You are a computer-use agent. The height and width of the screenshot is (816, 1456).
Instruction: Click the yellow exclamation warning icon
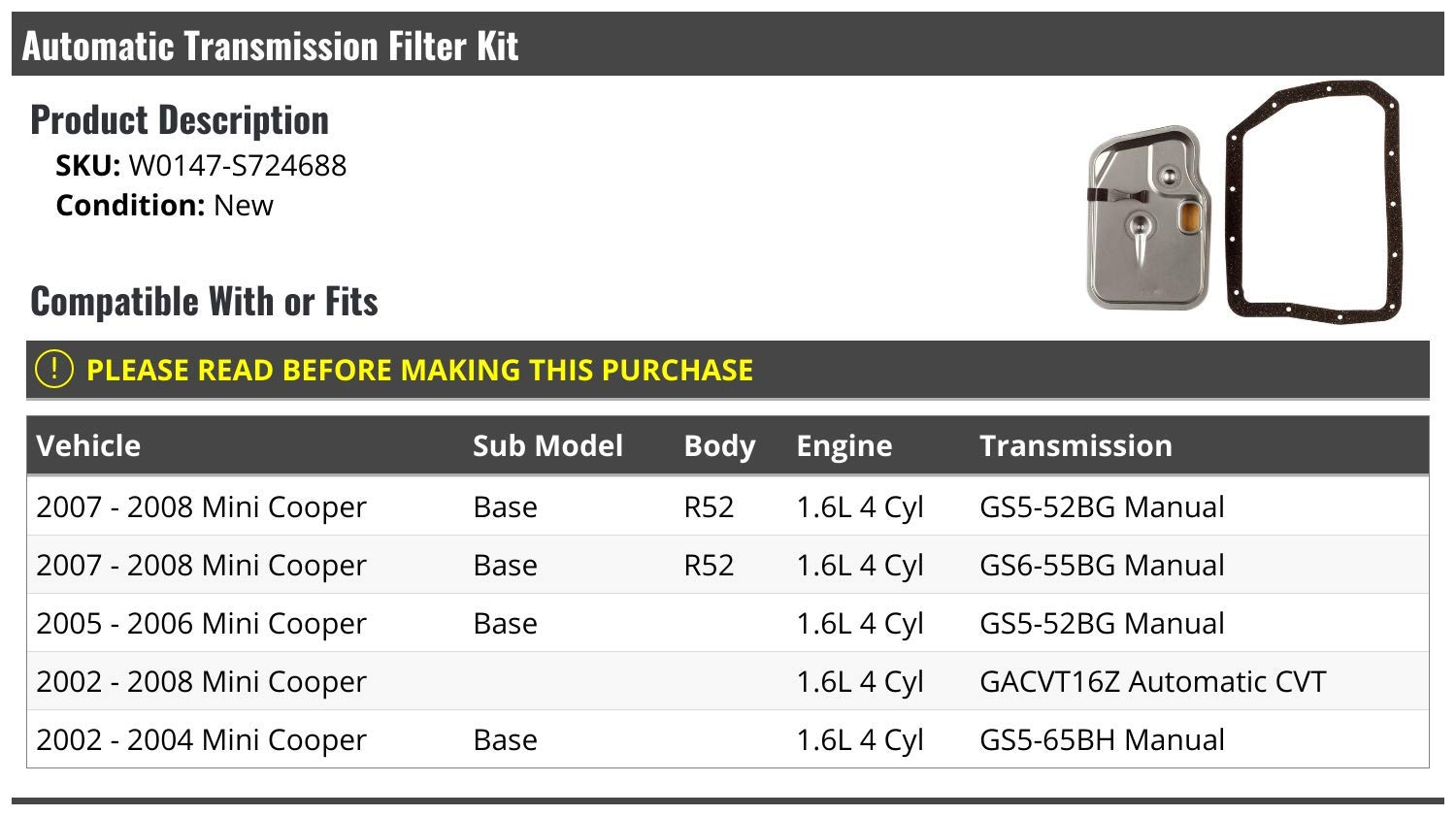[x=53, y=369]
